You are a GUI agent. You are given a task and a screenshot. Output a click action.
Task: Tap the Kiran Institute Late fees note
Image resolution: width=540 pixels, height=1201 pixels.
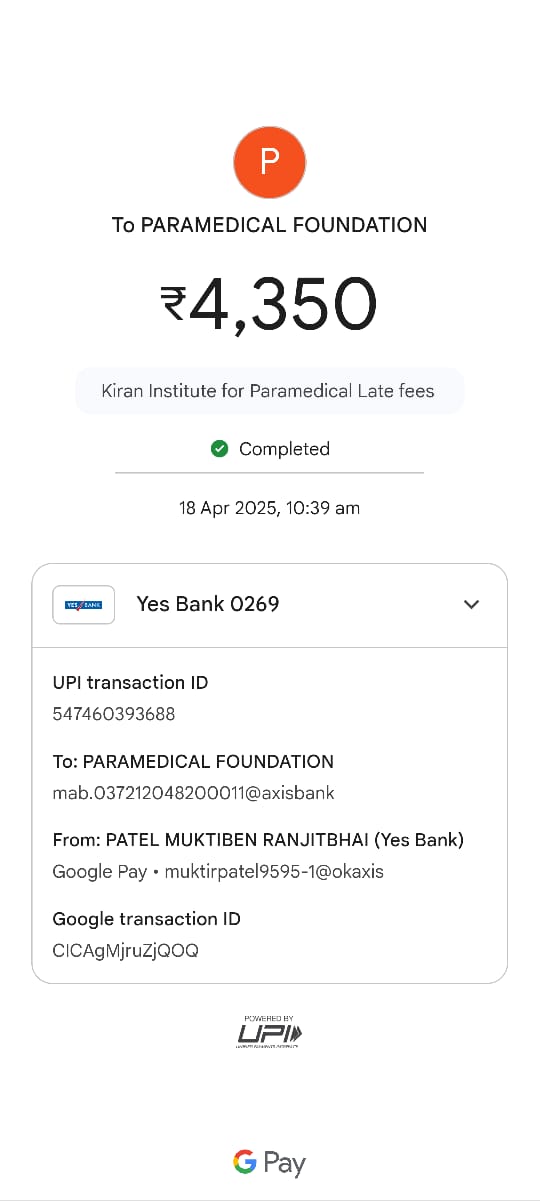tap(269, 391)
